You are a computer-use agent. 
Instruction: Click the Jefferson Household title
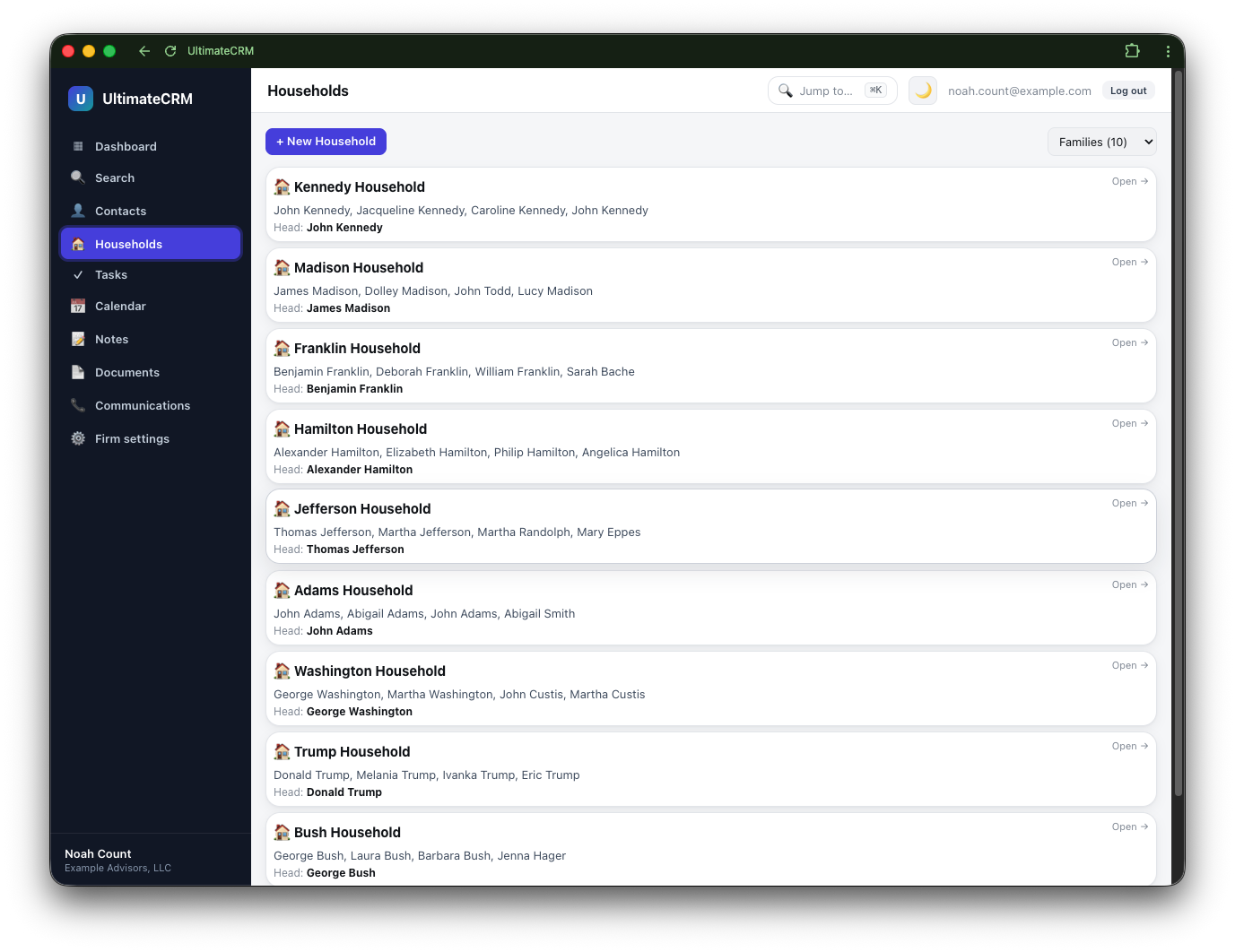[362, 508]
